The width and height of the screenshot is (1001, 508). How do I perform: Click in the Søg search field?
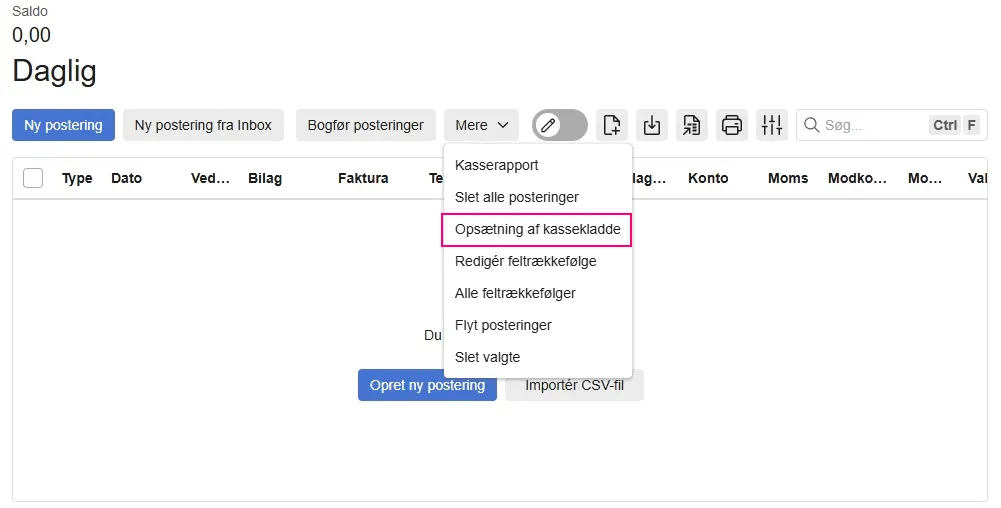pyautogui.click(x=870, y=125)
